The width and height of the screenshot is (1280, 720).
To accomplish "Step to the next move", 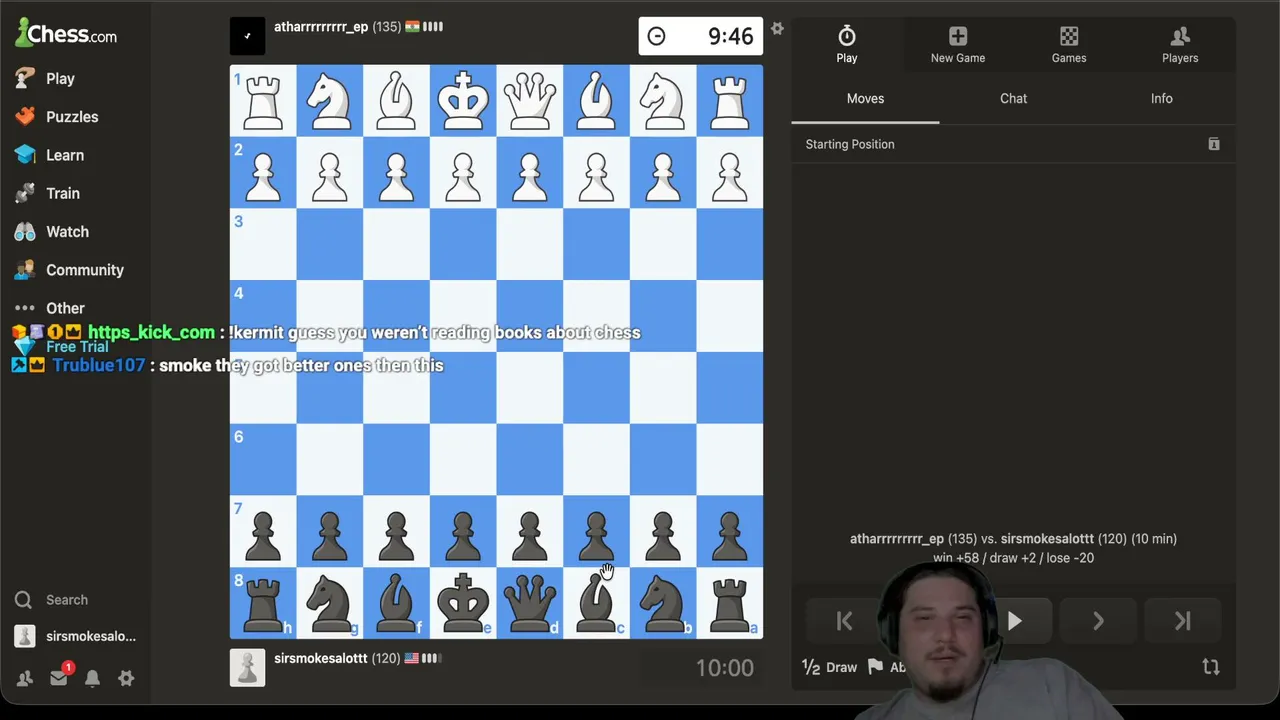I will (x=1098, y=621).
